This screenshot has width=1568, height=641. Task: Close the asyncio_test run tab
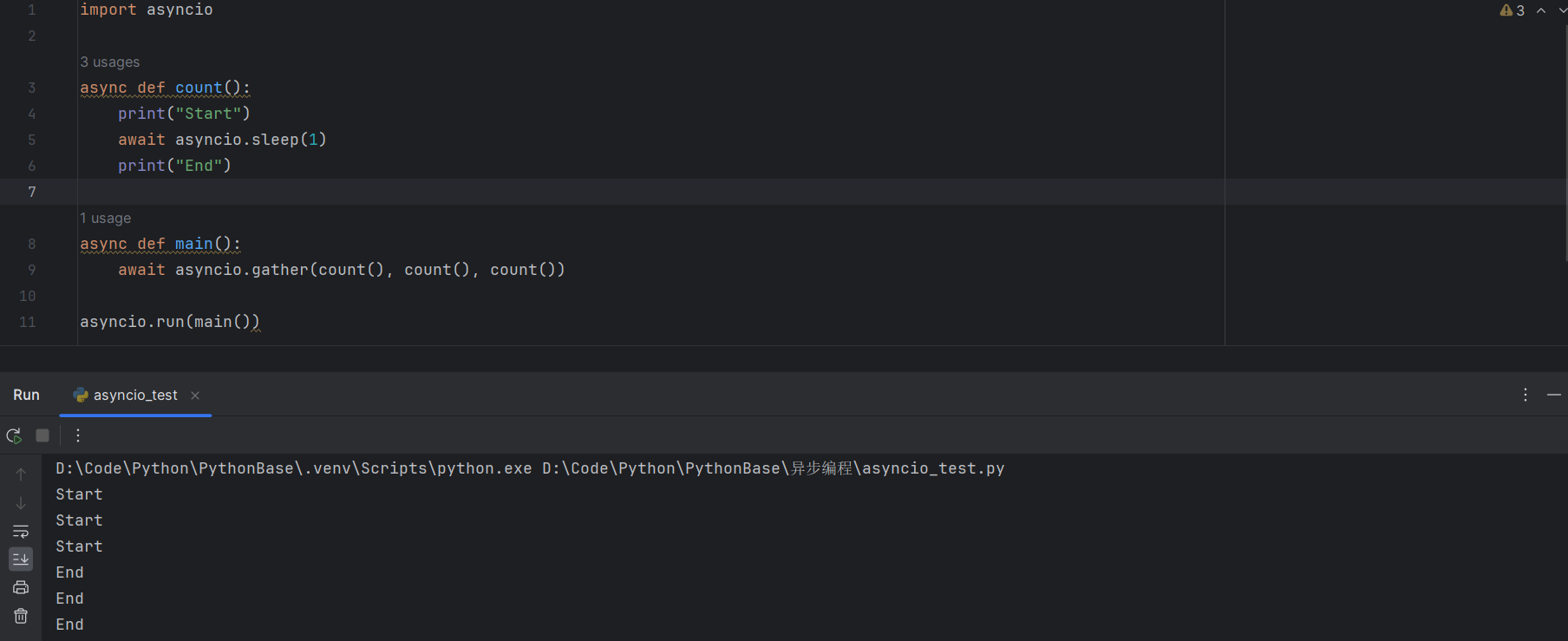pyautogui.click(x=195, y=396)
